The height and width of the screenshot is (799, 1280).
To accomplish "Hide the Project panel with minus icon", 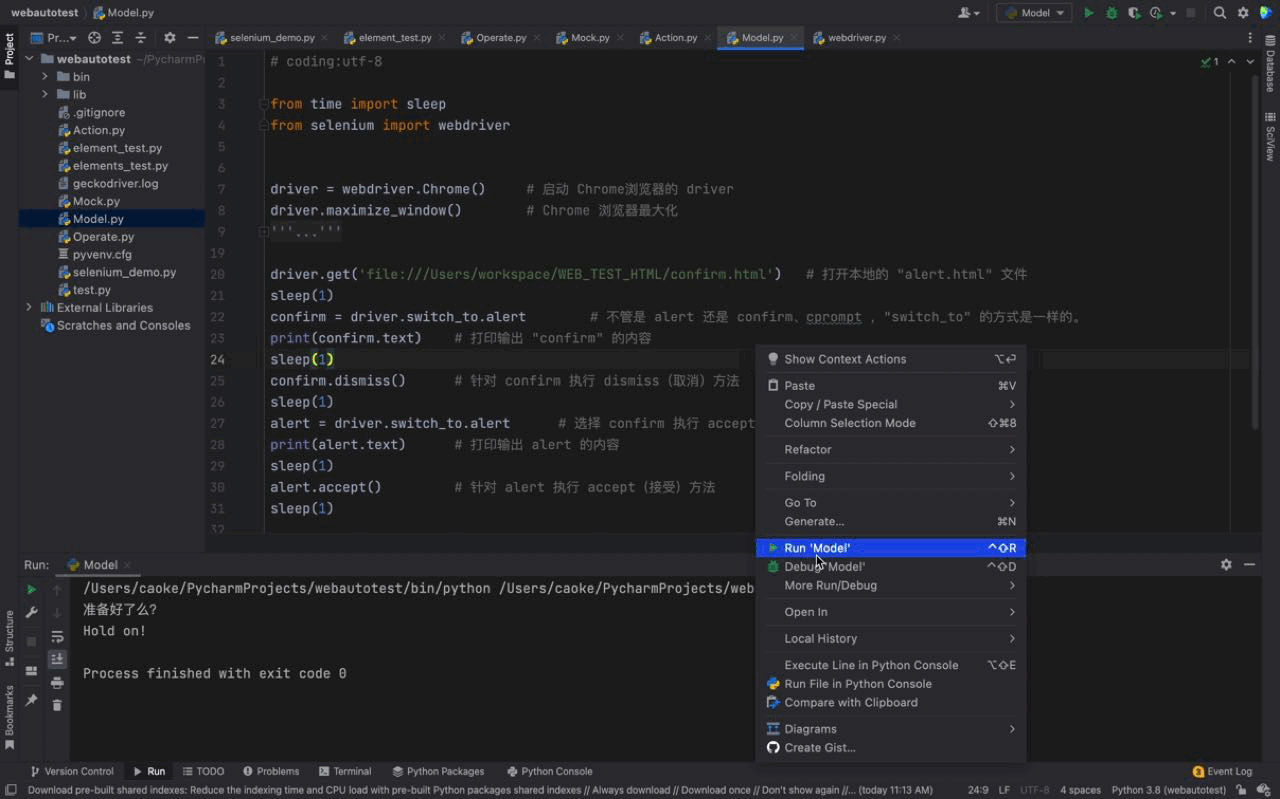I will click(192, 38).
